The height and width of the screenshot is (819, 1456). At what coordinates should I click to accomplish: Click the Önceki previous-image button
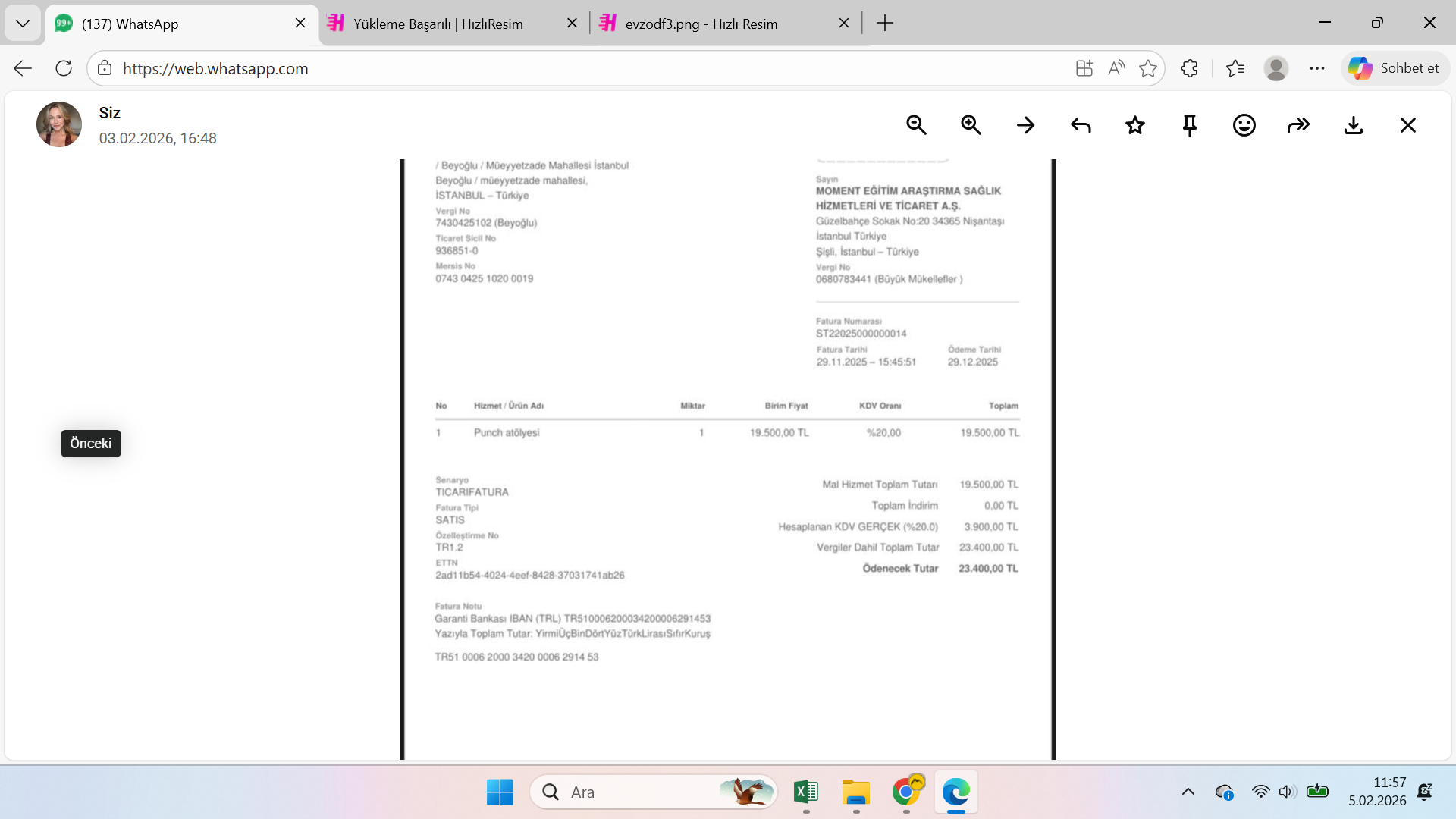tap(91, 444)
